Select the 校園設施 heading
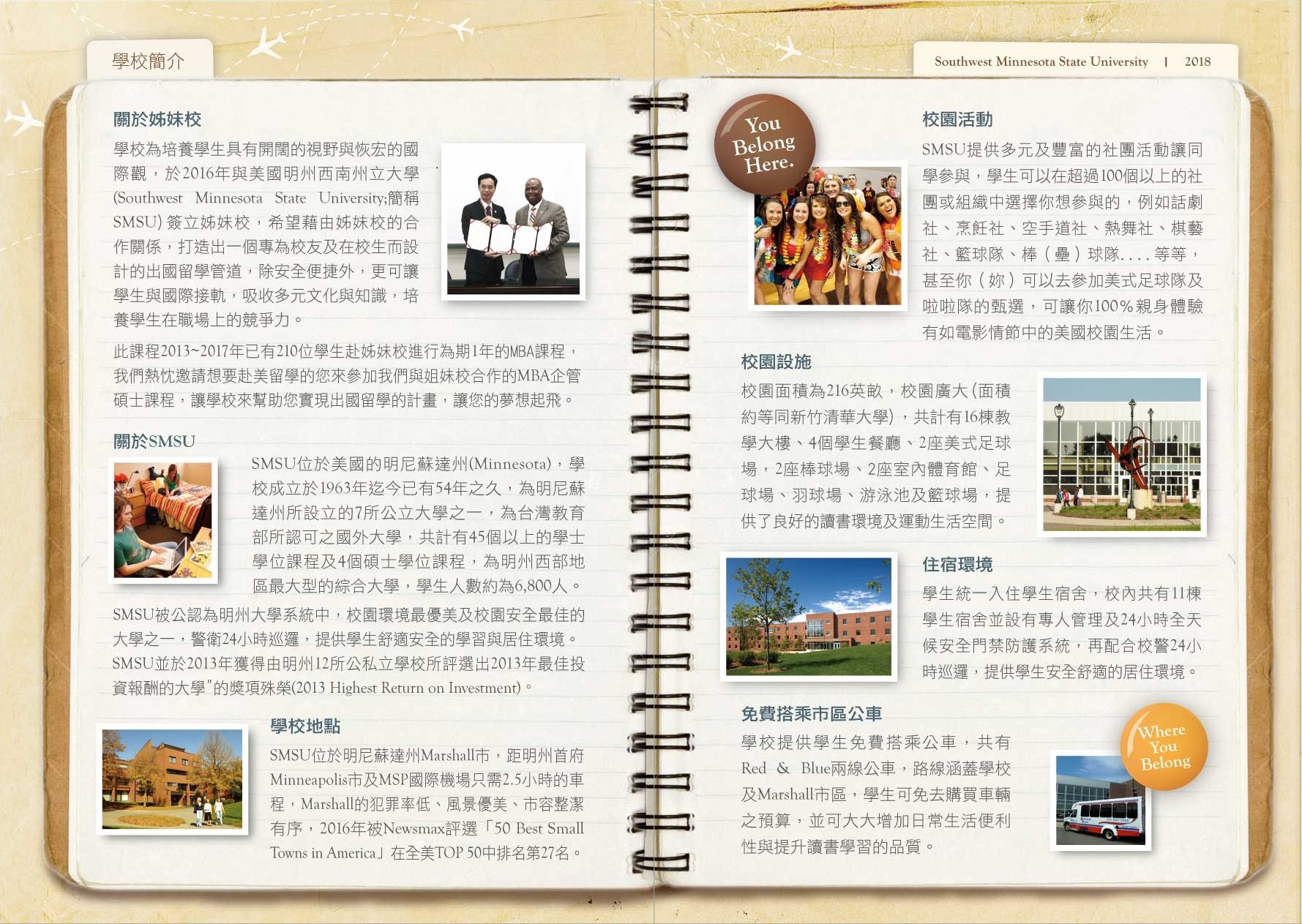Image resolution: width=1302 pixels, height=924 pixels. pos(776,361)
